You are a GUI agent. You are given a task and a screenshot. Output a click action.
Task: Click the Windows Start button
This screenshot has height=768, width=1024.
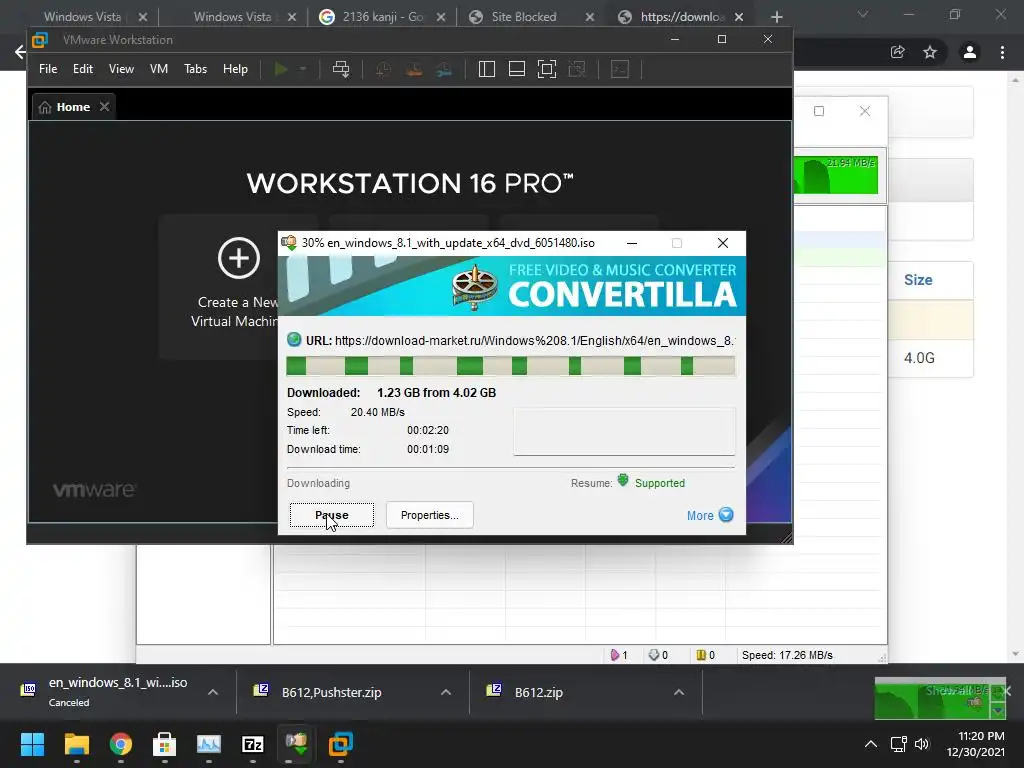click(x=32, y=744)
